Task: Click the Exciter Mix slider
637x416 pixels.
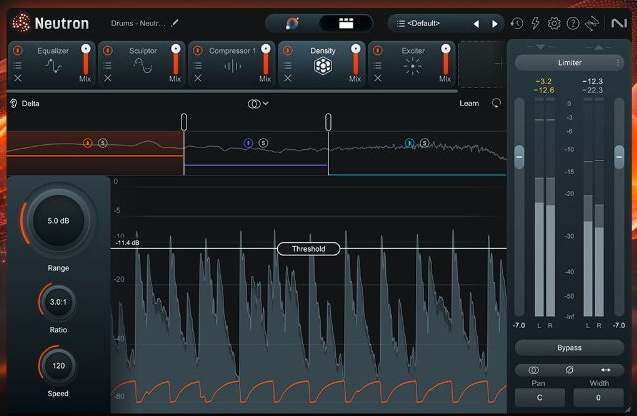Action: click(446, 59)
